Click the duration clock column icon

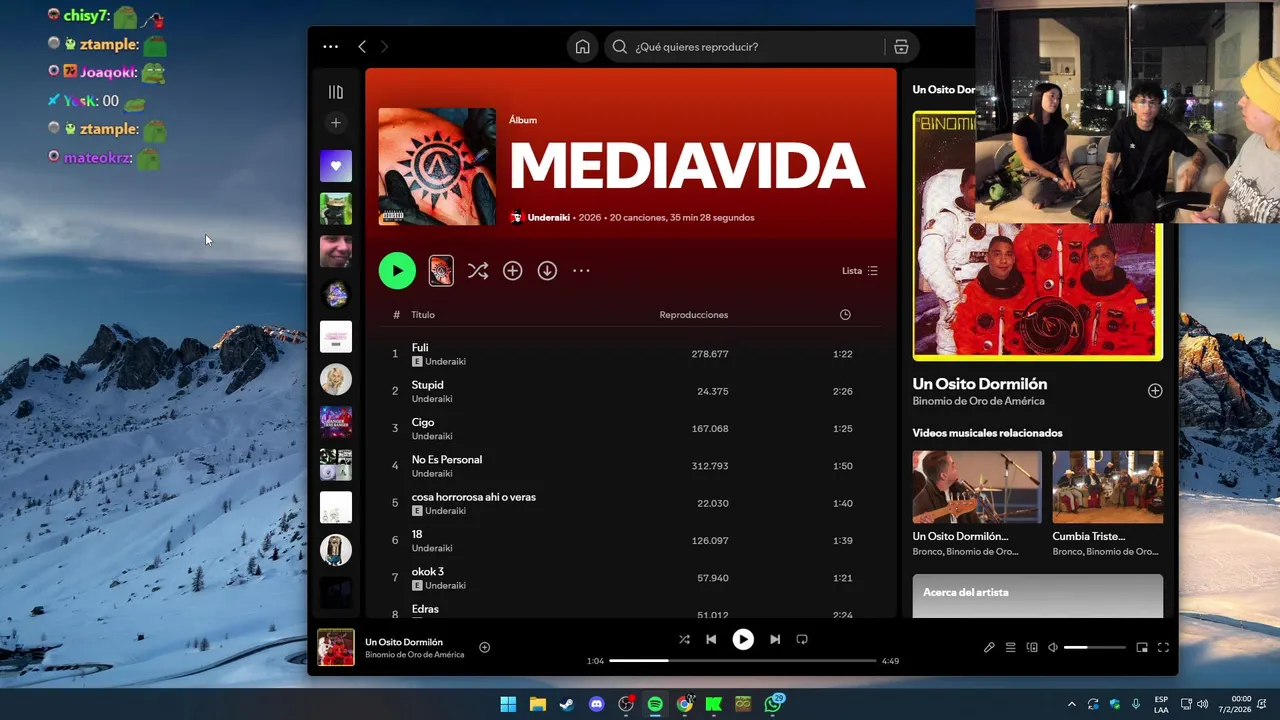(x=845, y=315)
